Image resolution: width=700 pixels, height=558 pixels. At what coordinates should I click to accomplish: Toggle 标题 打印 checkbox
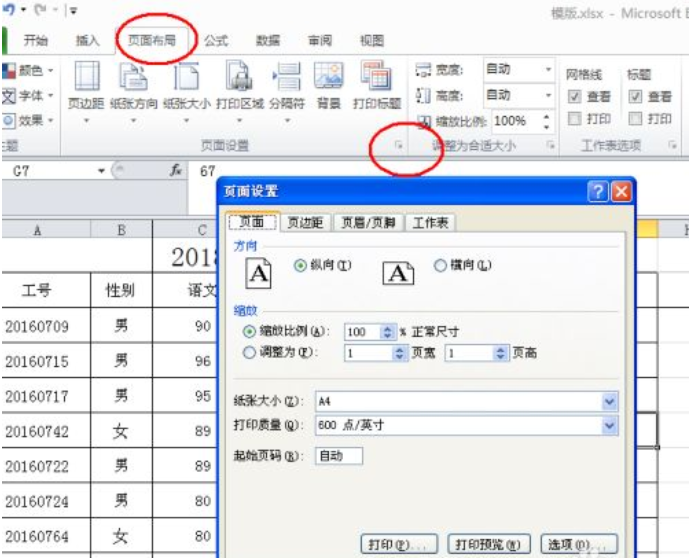(635, 119)
